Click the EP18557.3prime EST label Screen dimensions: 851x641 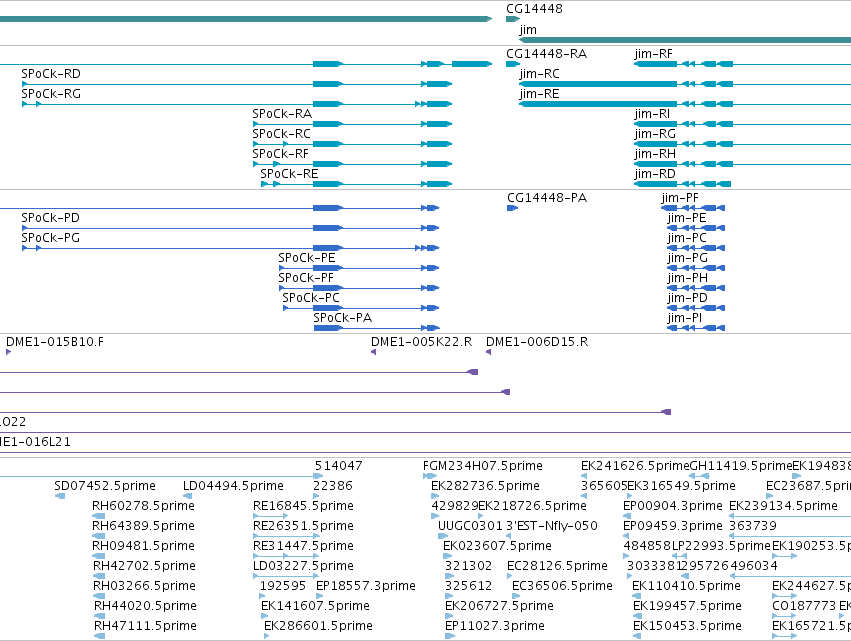[366, 586]
